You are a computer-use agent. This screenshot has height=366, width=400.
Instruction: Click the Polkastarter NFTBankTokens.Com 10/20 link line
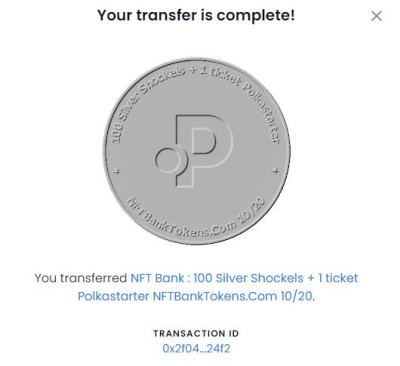pyautogui.click(x=195, y=296)
